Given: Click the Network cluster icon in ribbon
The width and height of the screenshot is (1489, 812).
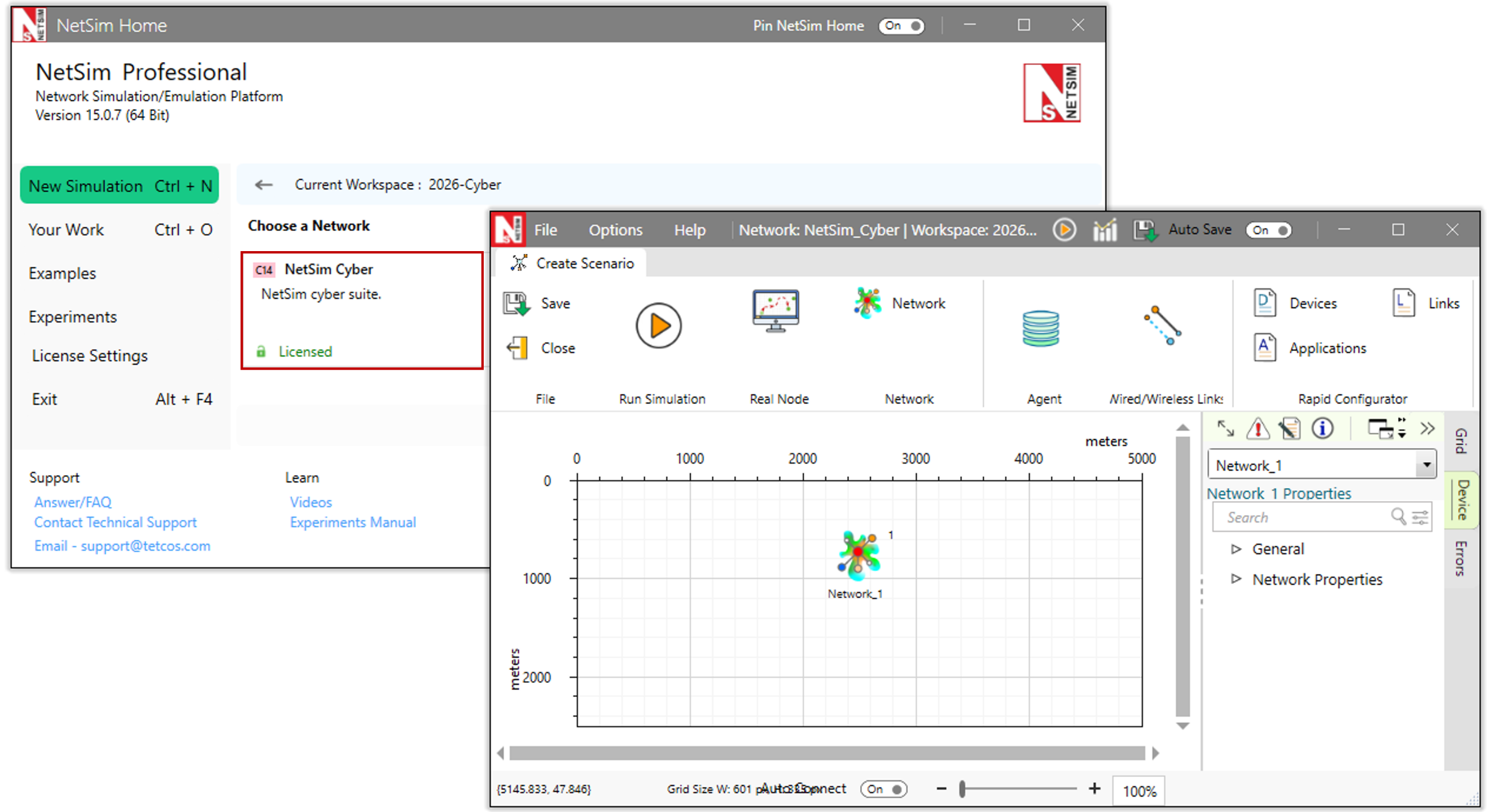Looking at the screenshot, I should tap(867, 303).
